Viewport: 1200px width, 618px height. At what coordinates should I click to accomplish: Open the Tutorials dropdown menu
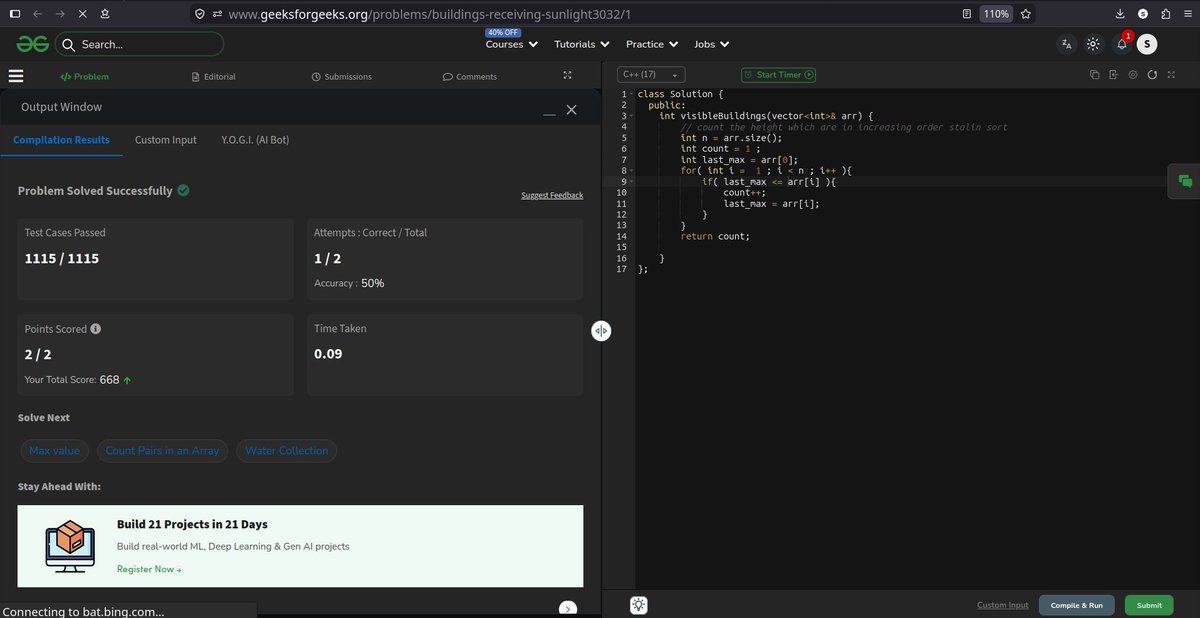point(581,44)
